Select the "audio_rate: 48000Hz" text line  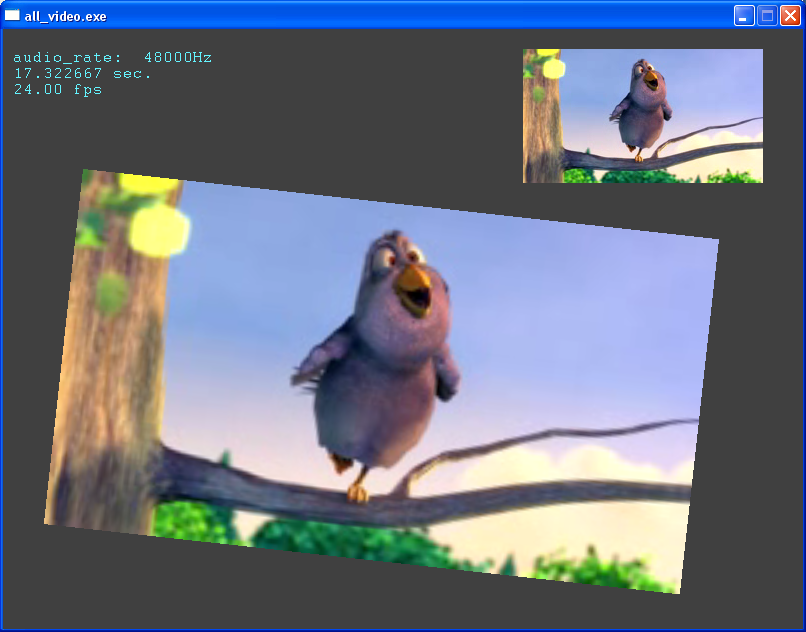tap(113, 57)
